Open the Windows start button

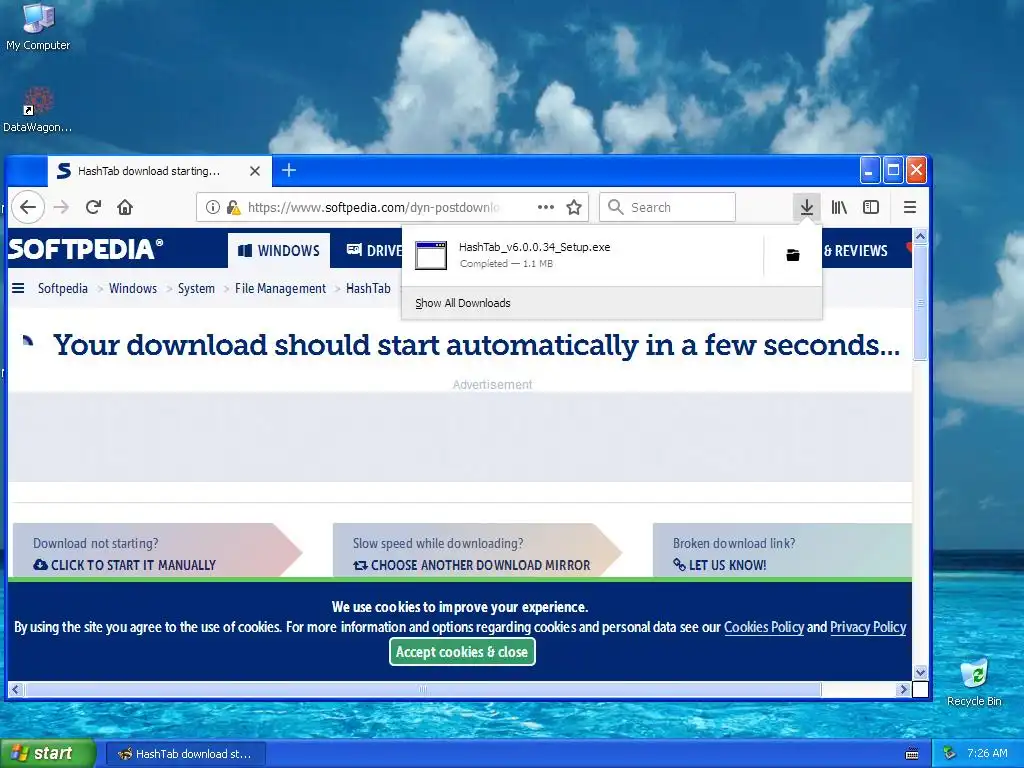click(48, 754)
